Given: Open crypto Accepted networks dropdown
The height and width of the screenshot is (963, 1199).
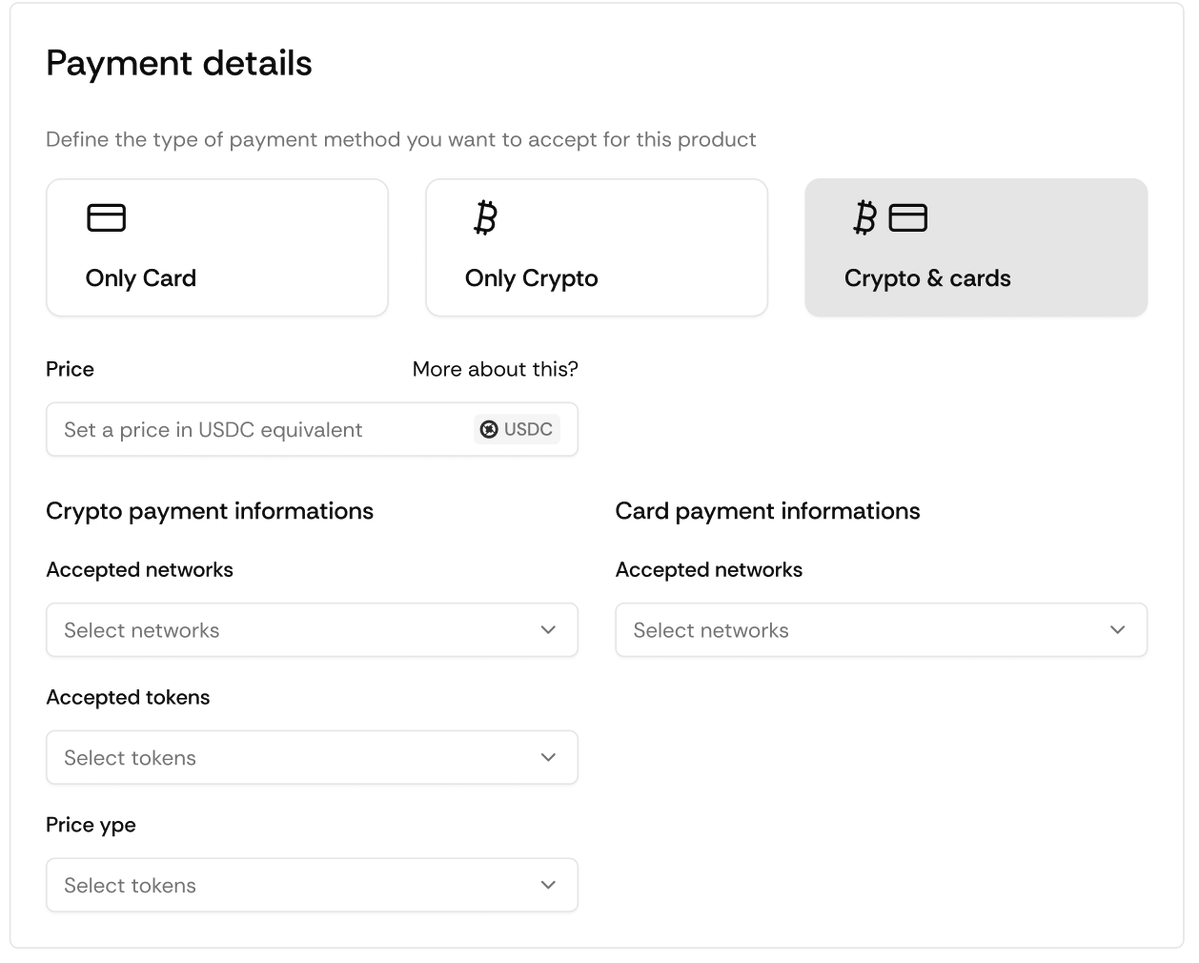Looking at the screenshot, I should pos(312,630).
